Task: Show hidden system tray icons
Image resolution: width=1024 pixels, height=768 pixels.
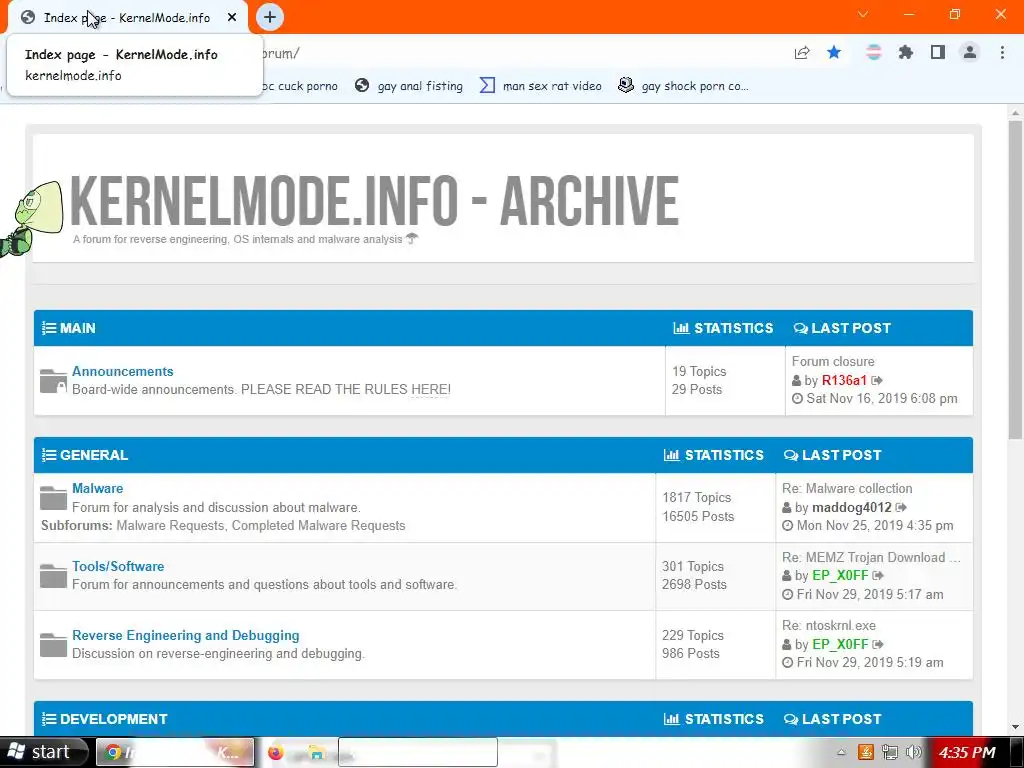Action: click(841, 752)
